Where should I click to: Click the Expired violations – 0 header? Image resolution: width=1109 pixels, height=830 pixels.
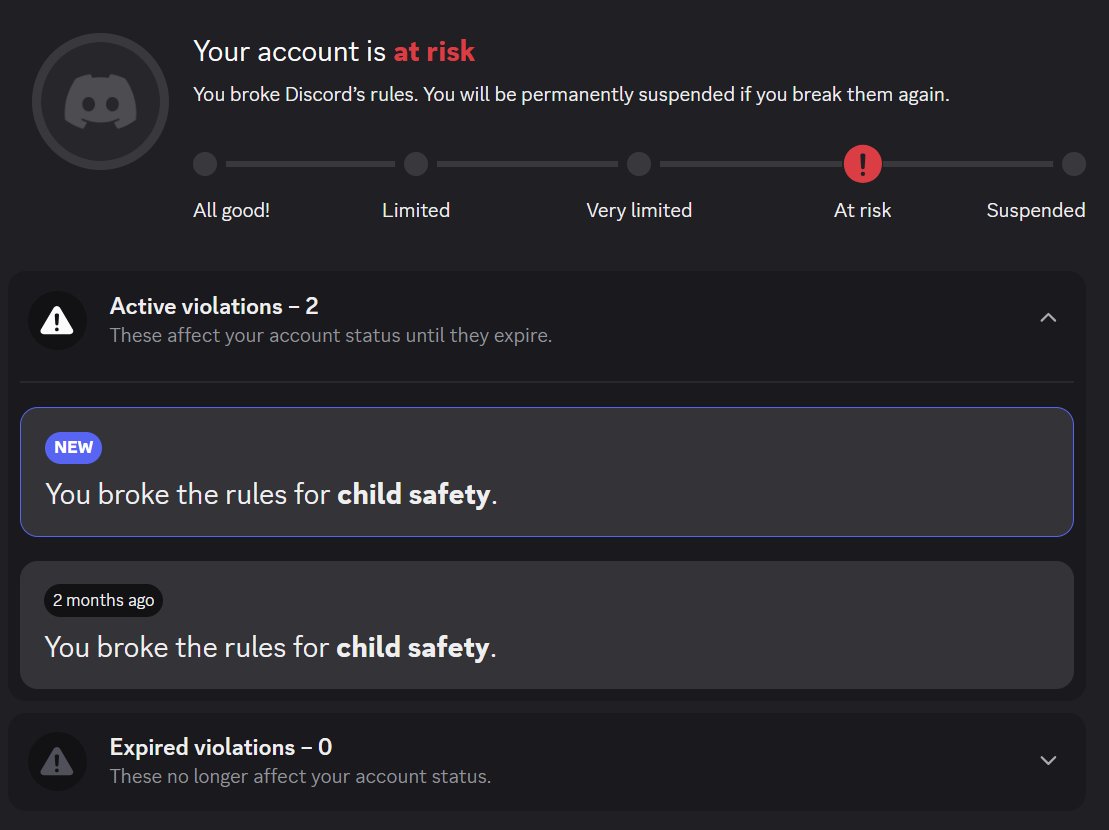coord(221,747)
